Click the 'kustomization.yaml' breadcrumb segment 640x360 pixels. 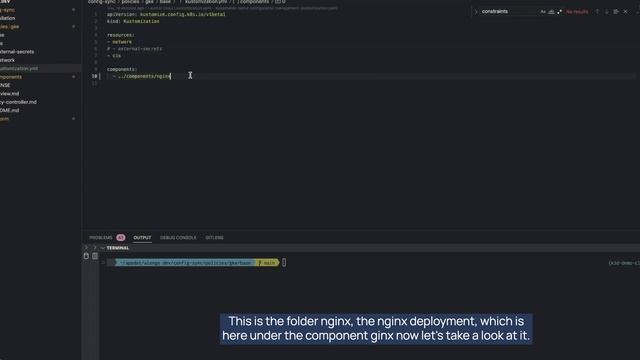click(206, 2)
